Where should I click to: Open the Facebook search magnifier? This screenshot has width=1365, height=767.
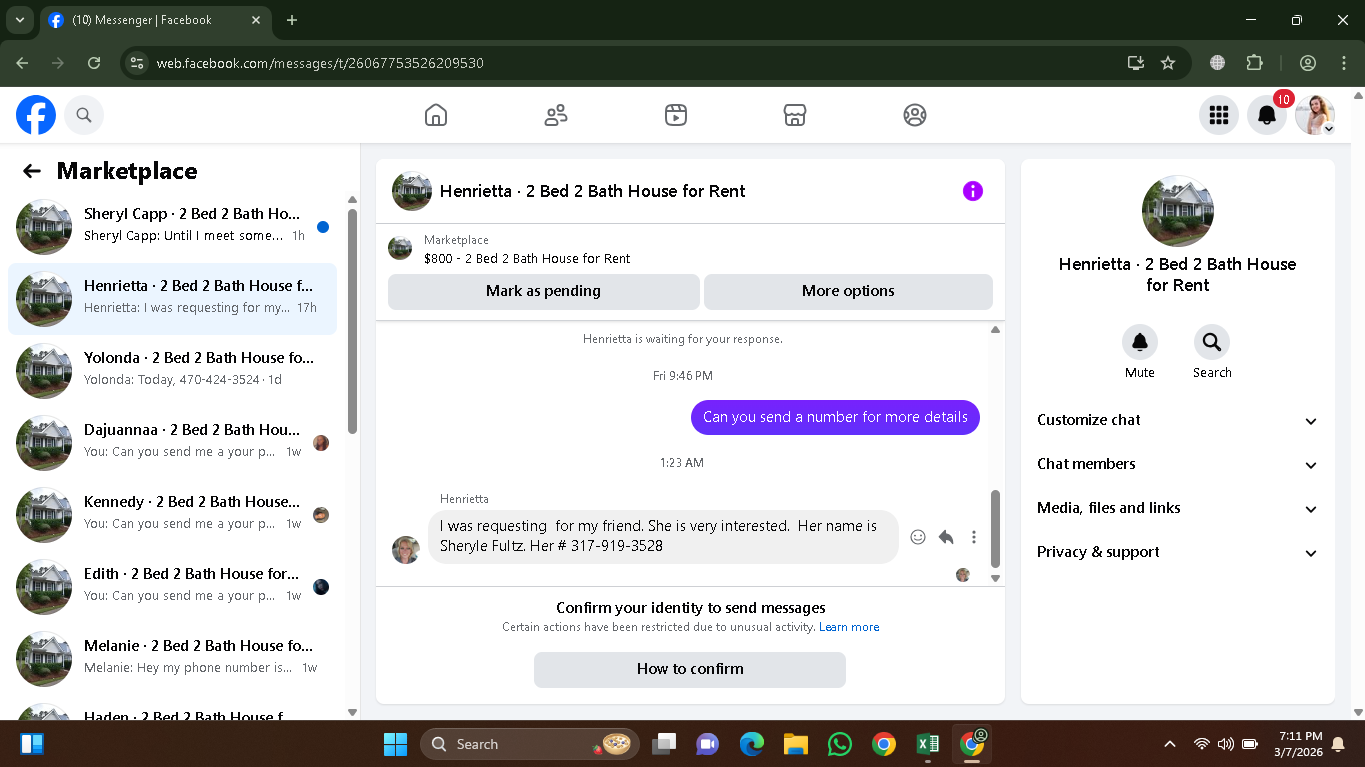[84, 115]
